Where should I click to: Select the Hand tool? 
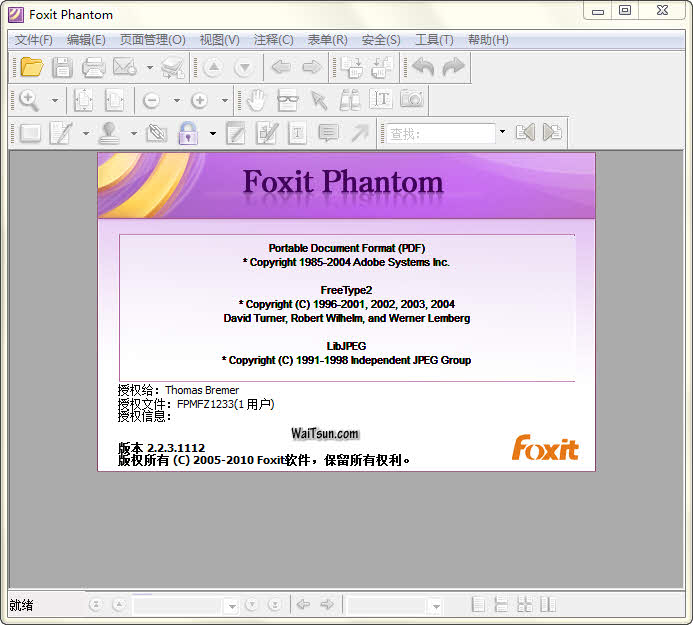(x=257, y=100)
